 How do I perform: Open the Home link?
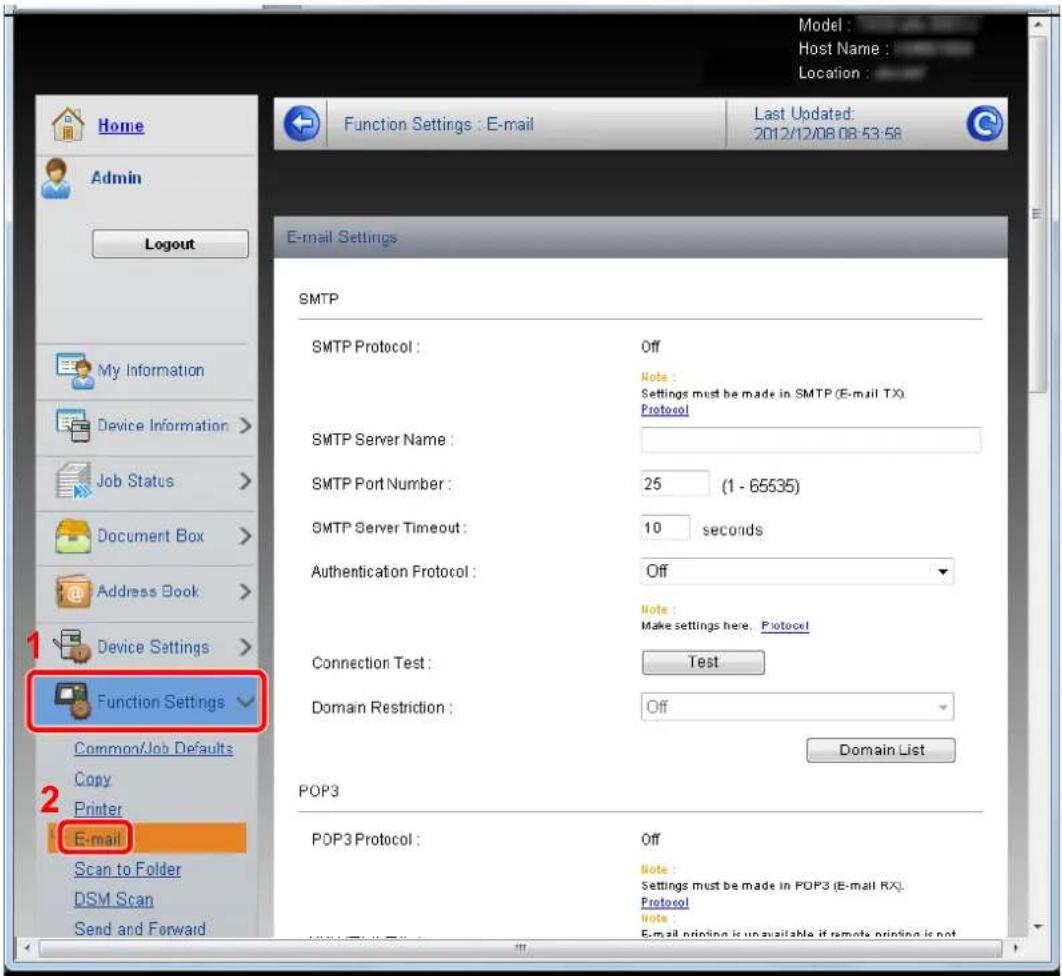click(x=121, y=126)
